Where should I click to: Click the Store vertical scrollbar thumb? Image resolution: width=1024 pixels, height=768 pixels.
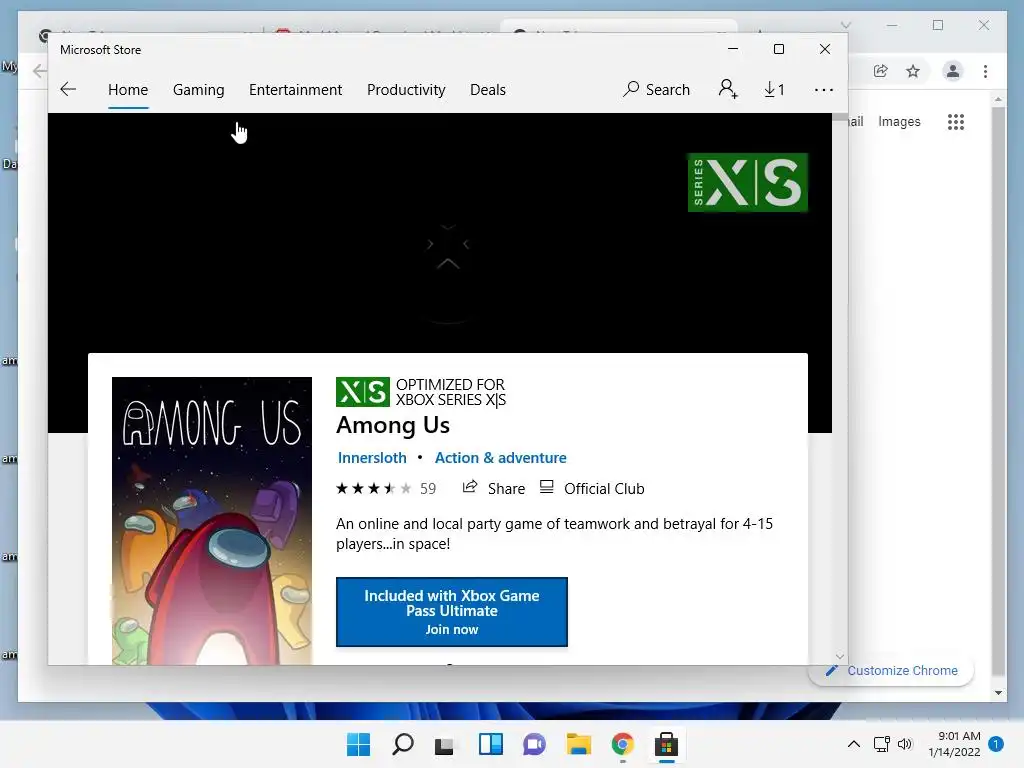(840, 117)
